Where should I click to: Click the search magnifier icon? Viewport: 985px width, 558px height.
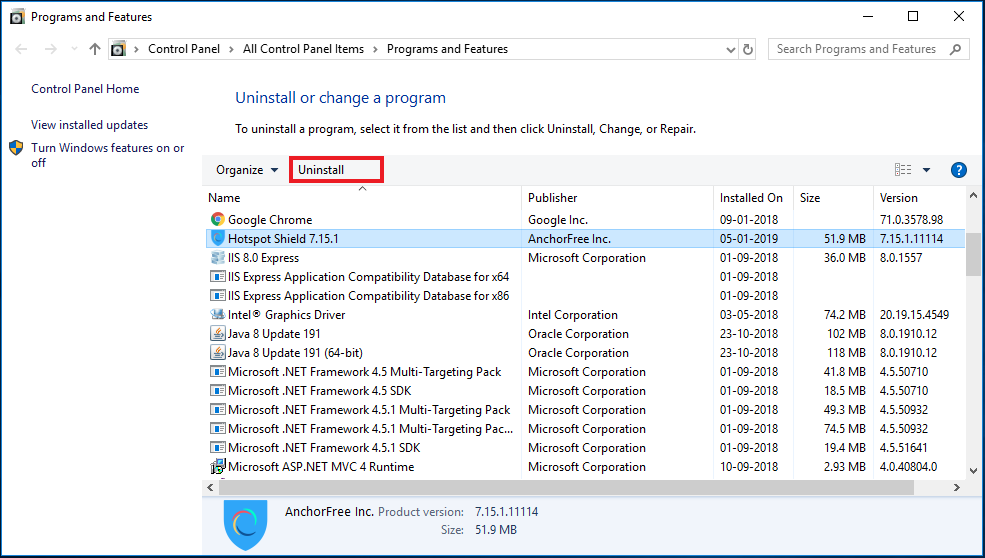(955, 49)
